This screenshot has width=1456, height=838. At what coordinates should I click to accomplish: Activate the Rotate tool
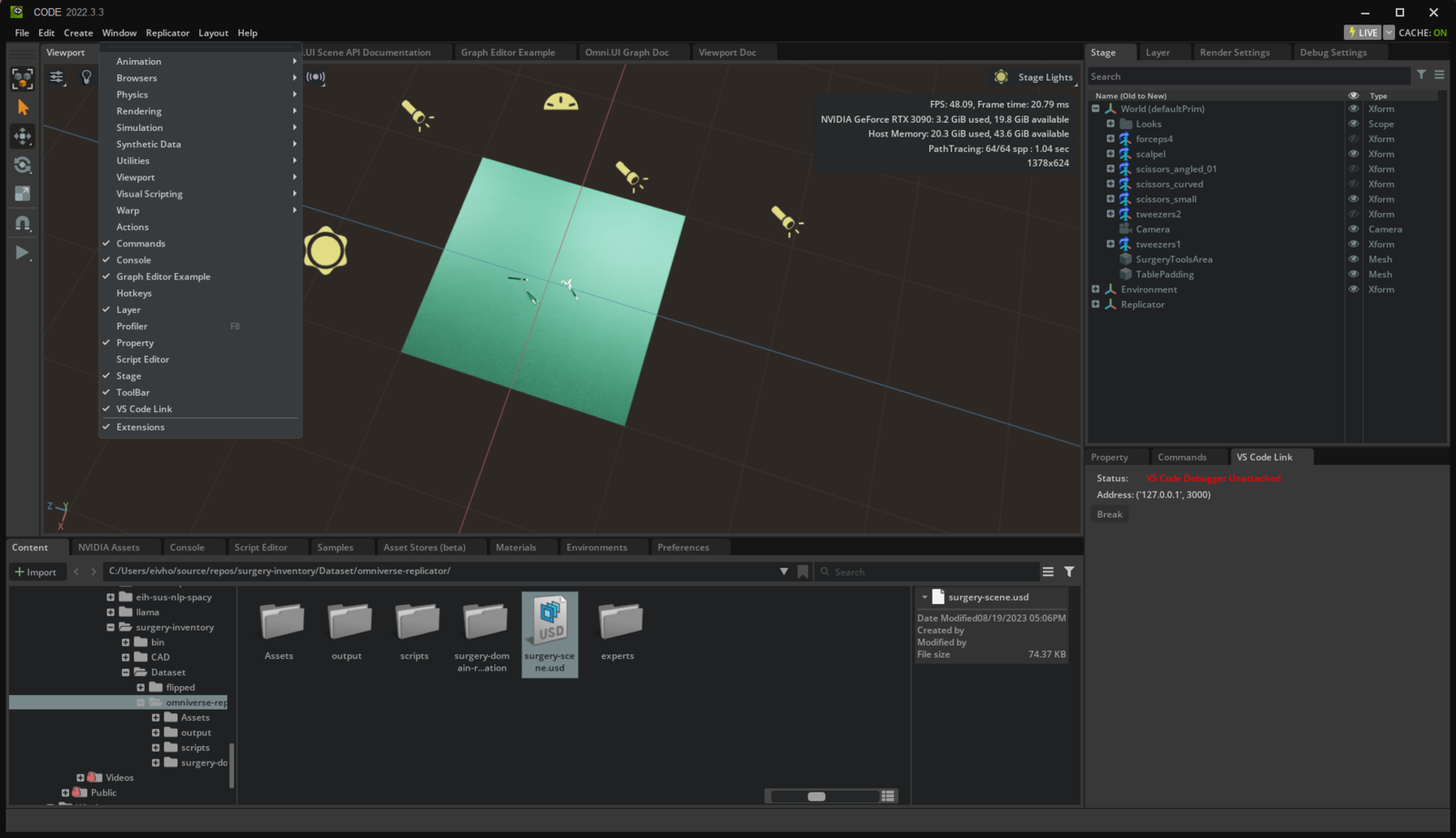23,165
